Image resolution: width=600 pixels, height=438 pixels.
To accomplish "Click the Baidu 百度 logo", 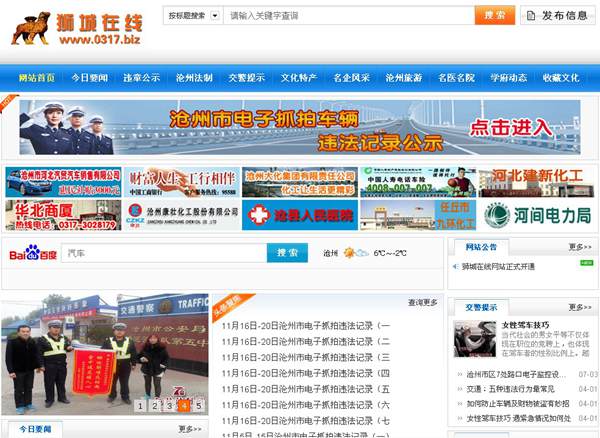I will [x=33, y=253].
